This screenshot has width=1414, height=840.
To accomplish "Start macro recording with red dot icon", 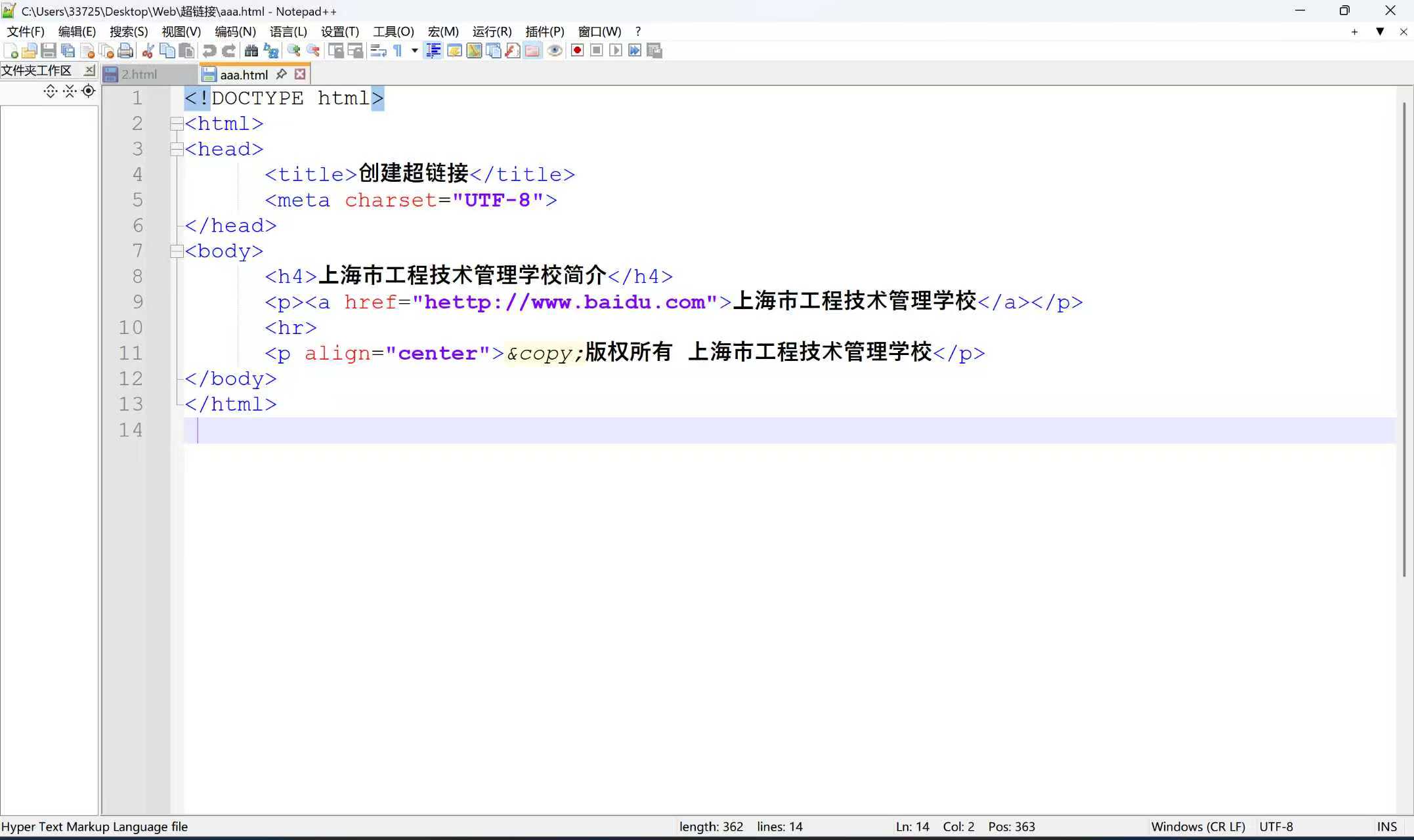I will coord(577,51).
